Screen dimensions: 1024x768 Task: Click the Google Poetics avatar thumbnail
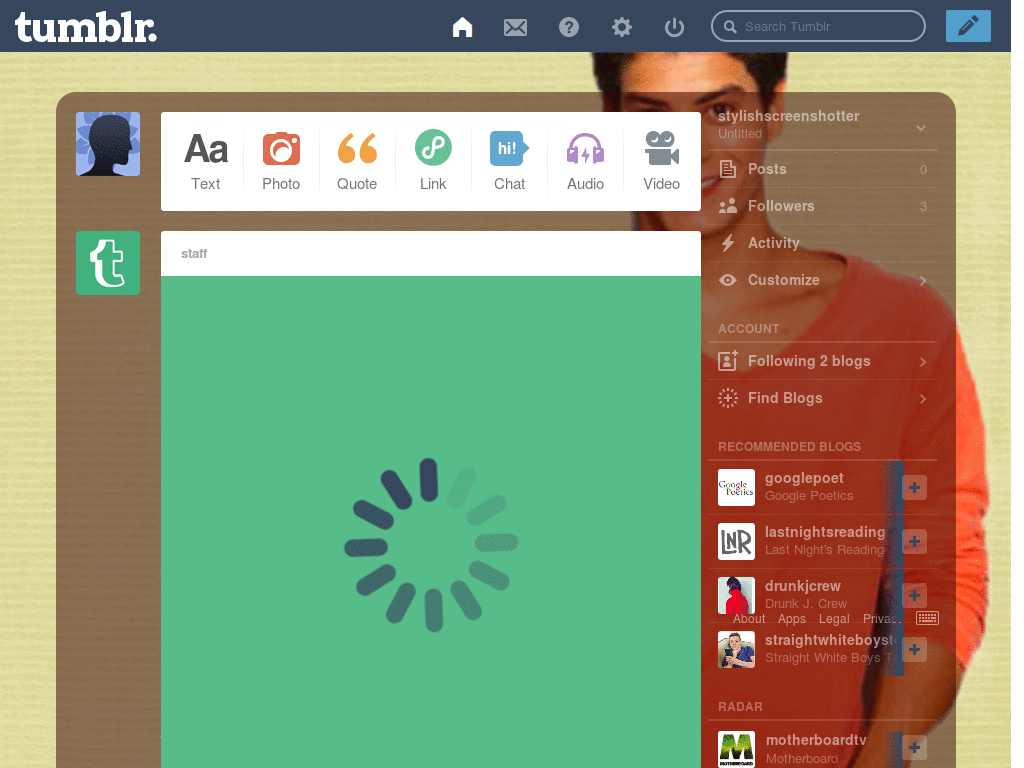(736, 487)
